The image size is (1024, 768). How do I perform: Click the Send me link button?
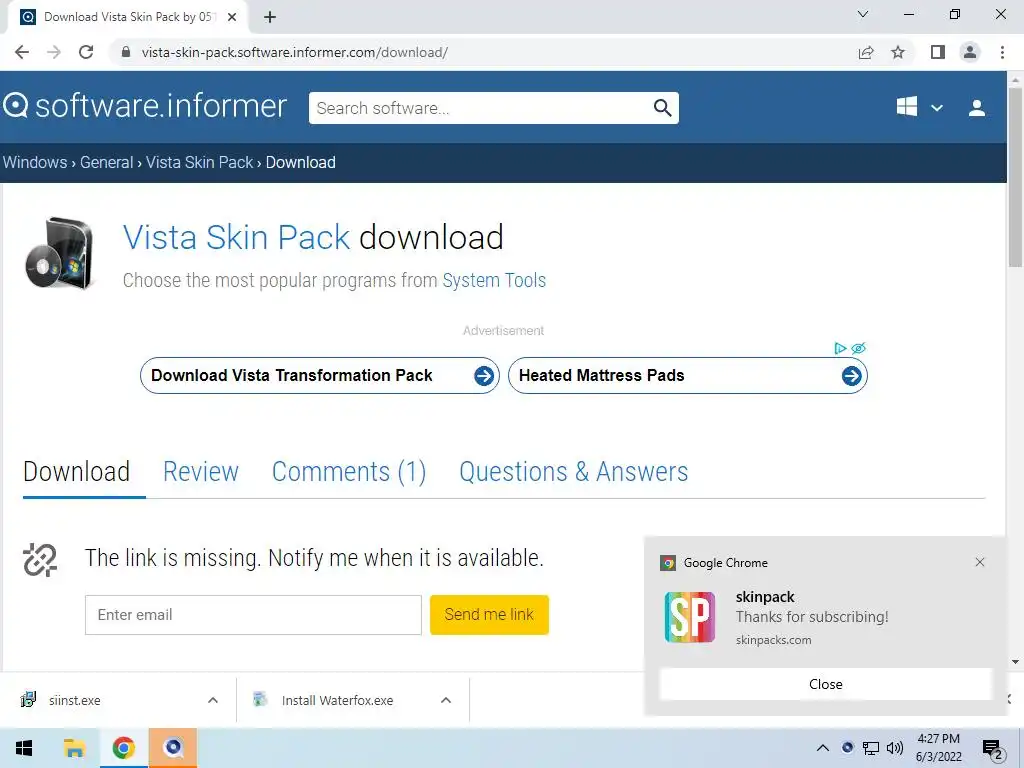tap(489, 615)
